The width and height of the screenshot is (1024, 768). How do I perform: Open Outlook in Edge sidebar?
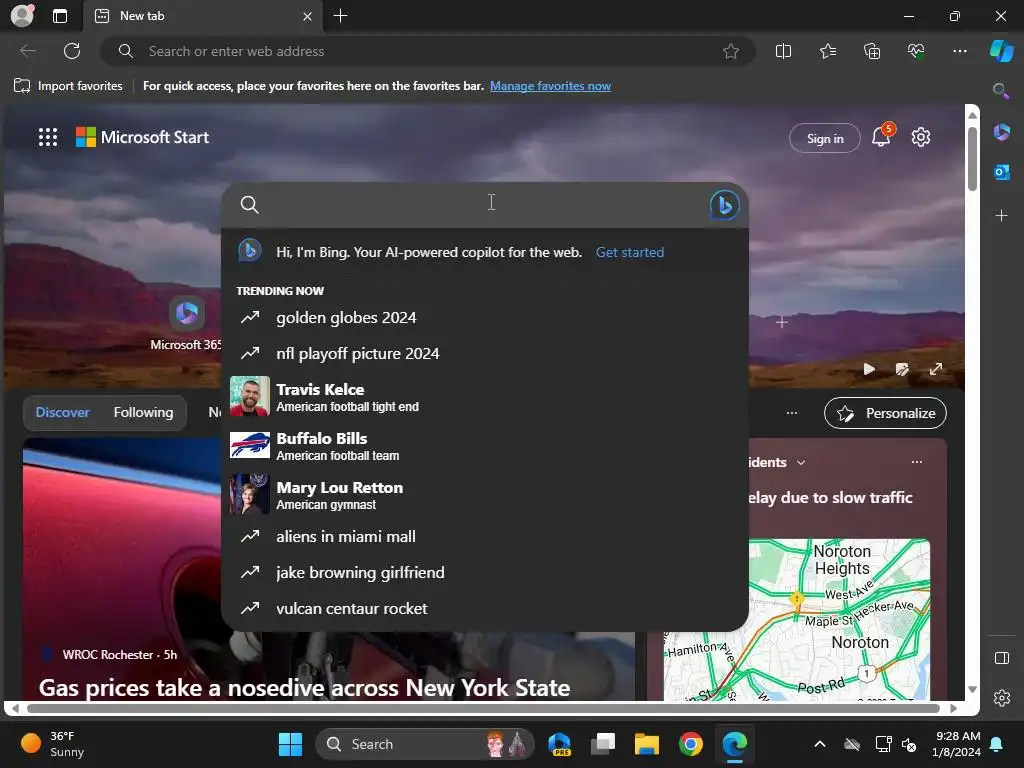(x=1001, y=172)
